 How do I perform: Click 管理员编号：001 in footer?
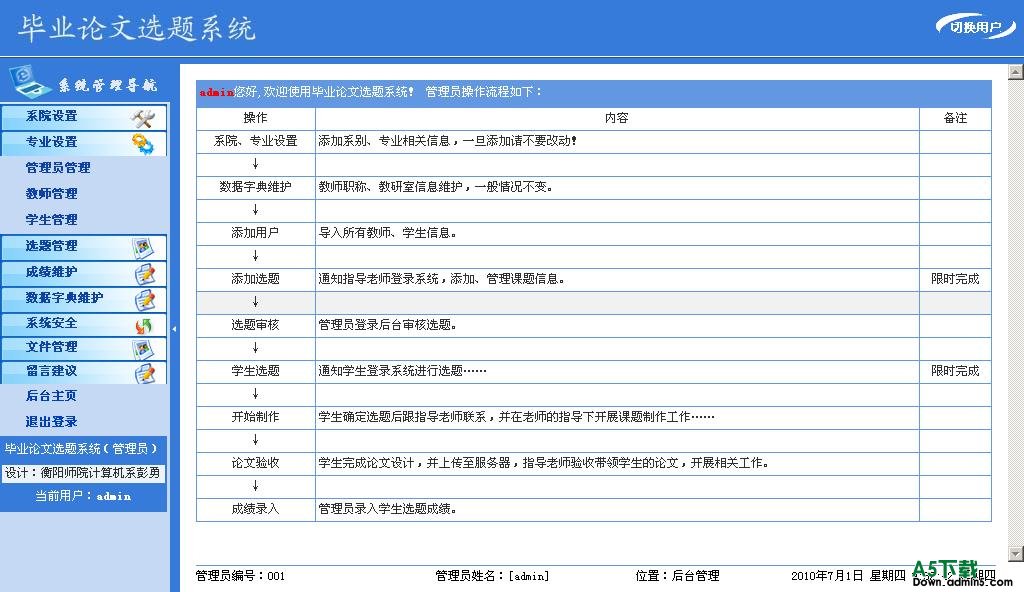point(240,576)
